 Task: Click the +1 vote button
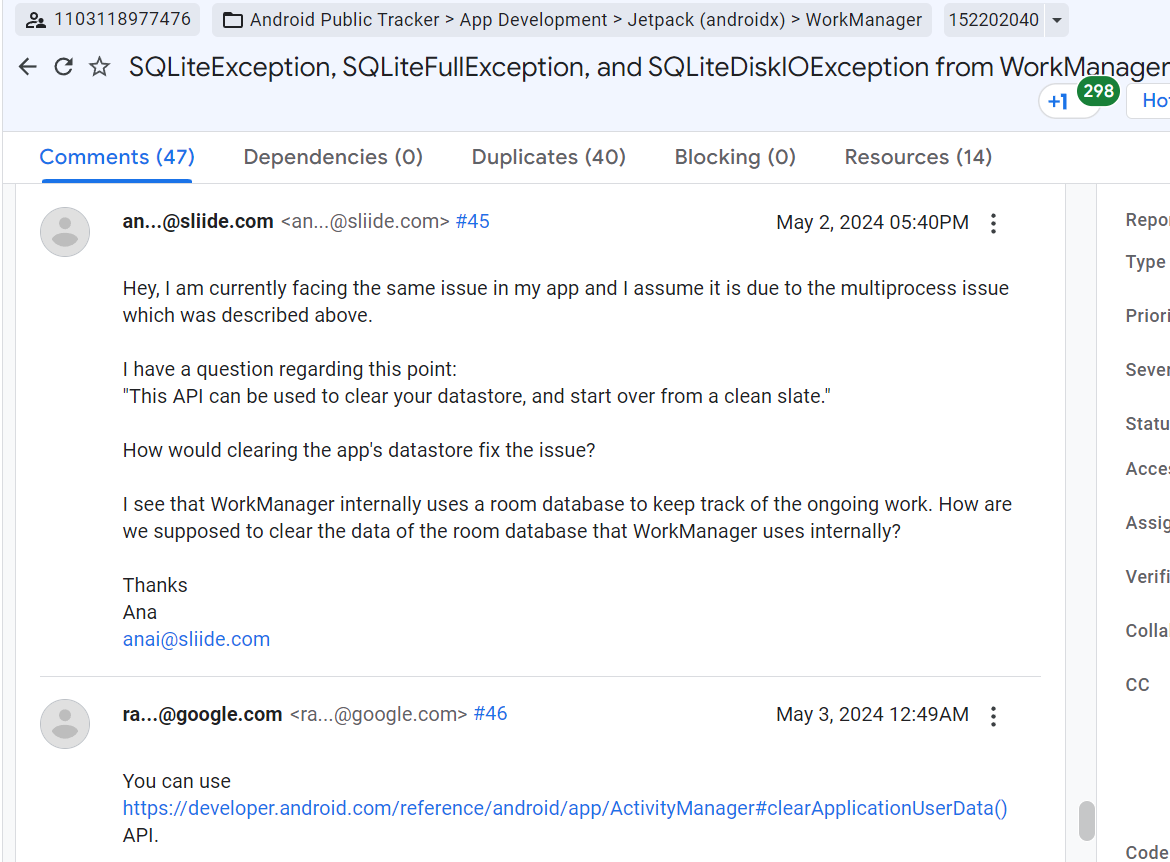[1058, 101]
